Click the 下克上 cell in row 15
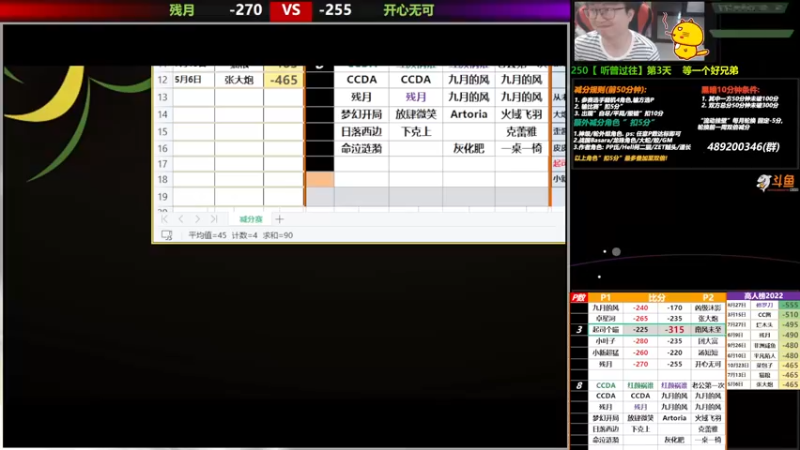This screenshot has width=800, height=450. (x=416, y=132)
